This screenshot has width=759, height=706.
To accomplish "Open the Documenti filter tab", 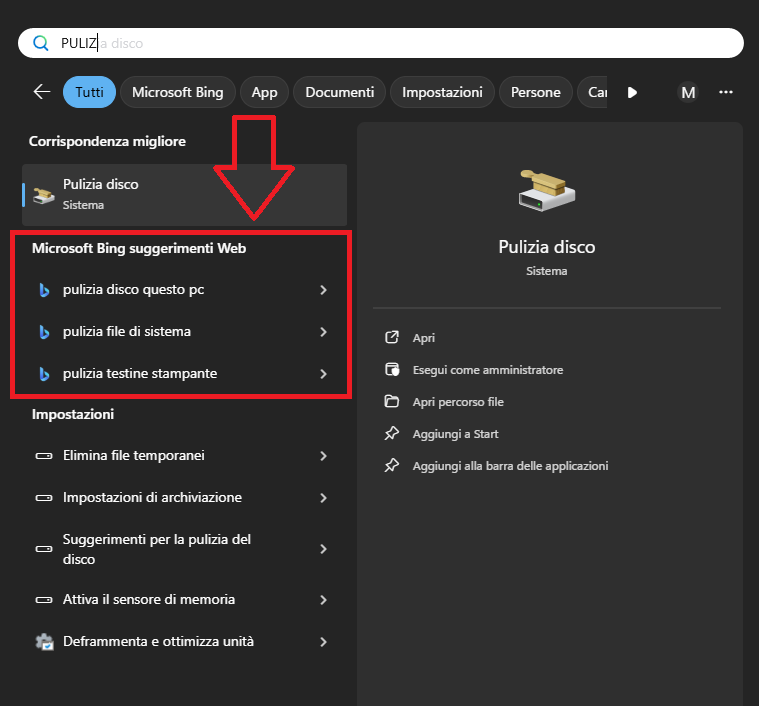I will coord(340,92).
